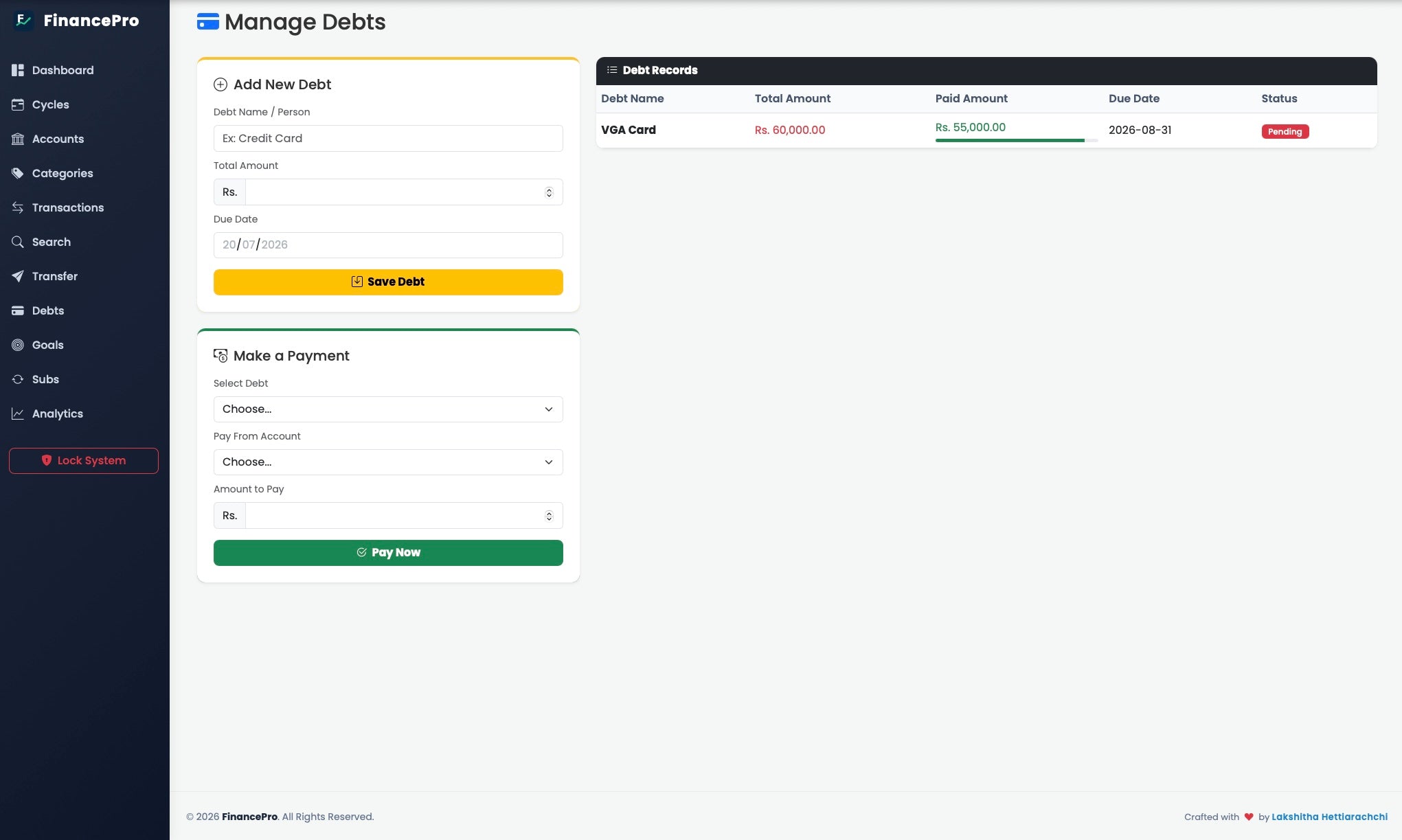The height and width of the screenshot is (840, 1402).
Task: Click the Categories tag icon
Action: (x=18, y=173)
